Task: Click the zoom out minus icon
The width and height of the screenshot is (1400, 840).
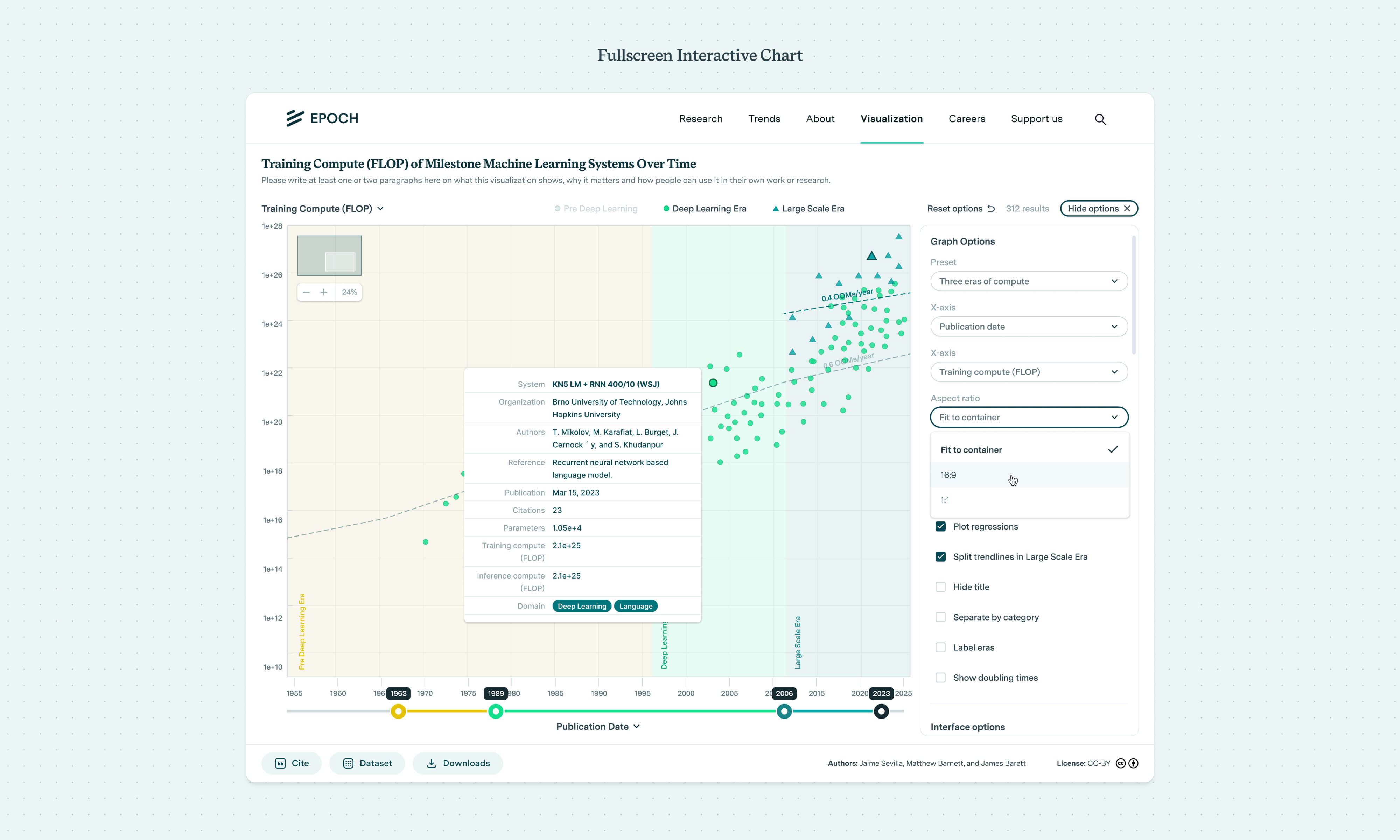Action: (x=306, y=292)
